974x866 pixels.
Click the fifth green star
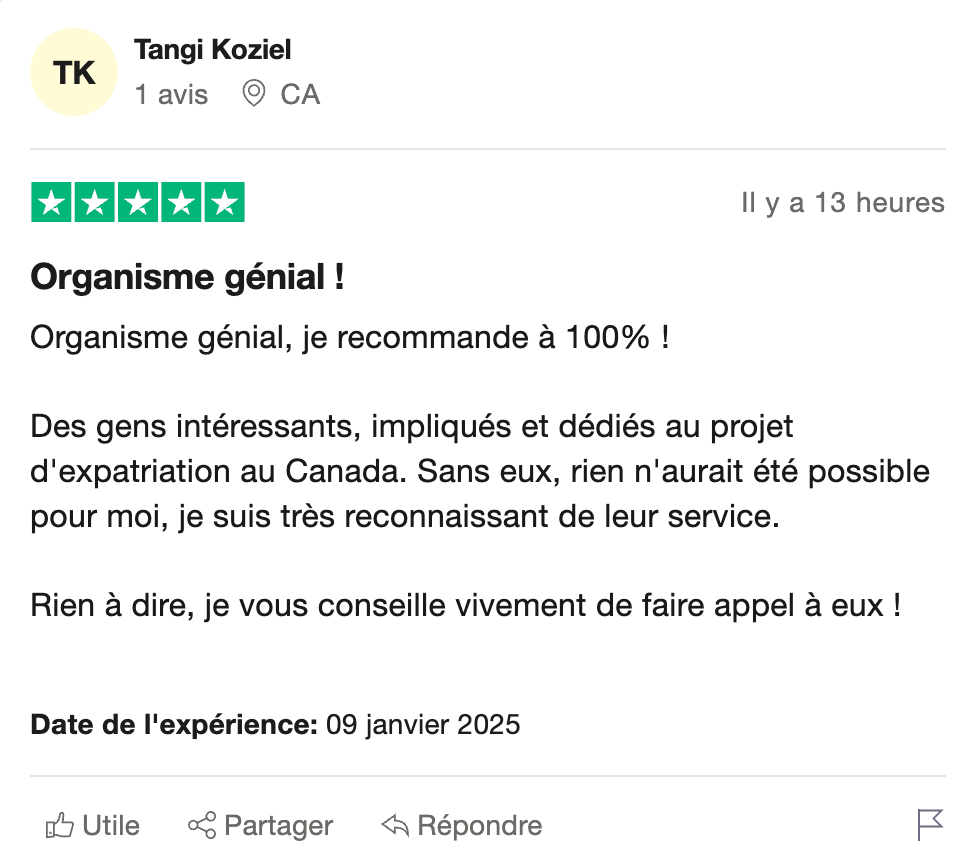point(225,202)
